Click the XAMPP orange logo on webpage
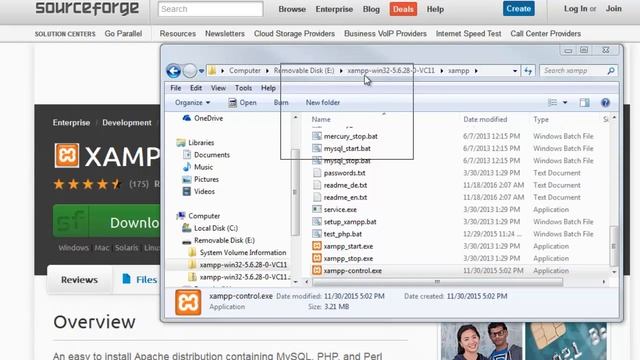Image resolution: width=640 pixels, height=360 pixels. (x=67, y=156)
